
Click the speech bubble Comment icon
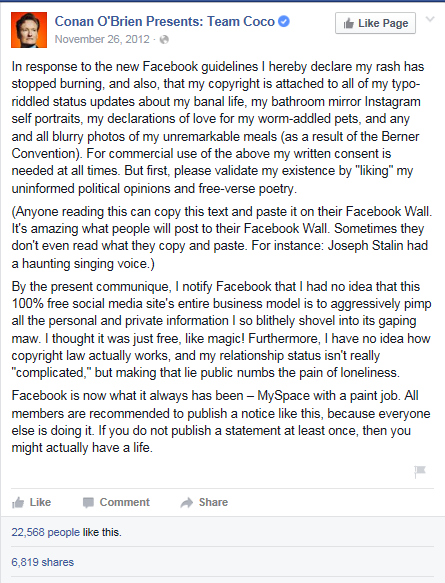click(x=88, y=503)
